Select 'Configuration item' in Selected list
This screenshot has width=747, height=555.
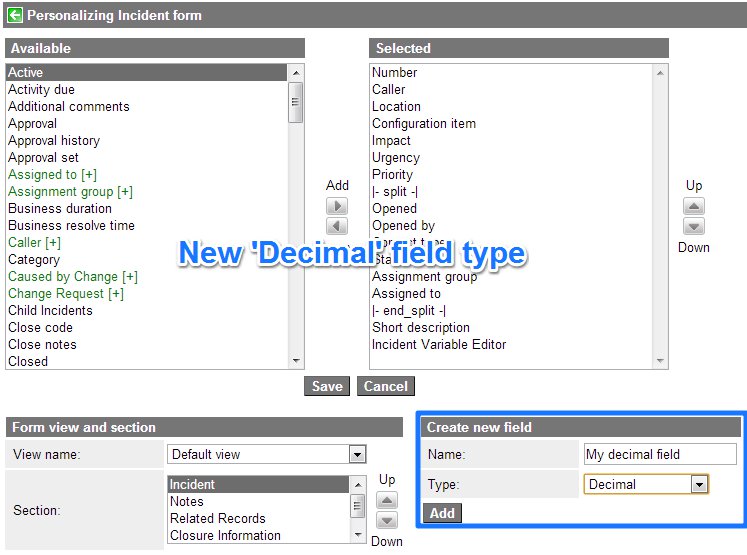point(423,123)
